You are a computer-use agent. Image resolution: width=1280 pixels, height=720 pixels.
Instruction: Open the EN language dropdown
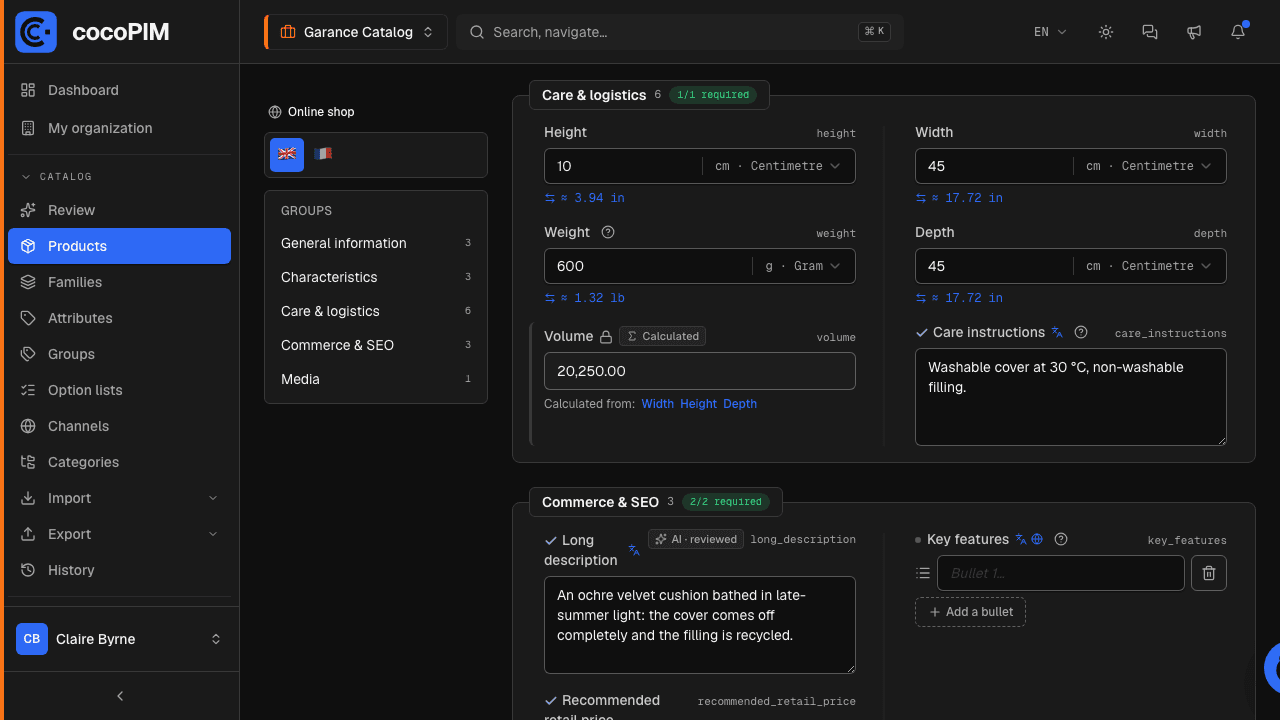coord(1050,32)
